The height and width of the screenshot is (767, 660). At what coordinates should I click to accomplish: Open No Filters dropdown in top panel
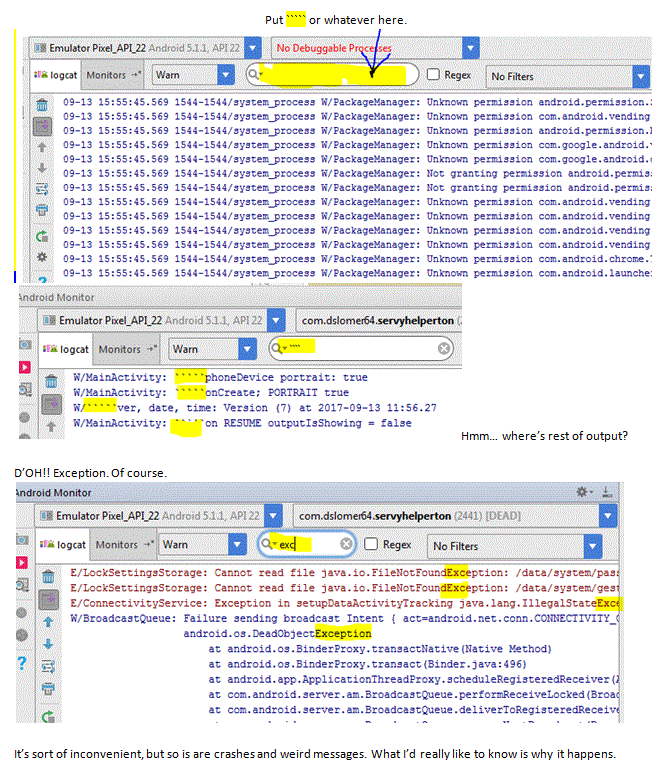[x=568, y=77]
